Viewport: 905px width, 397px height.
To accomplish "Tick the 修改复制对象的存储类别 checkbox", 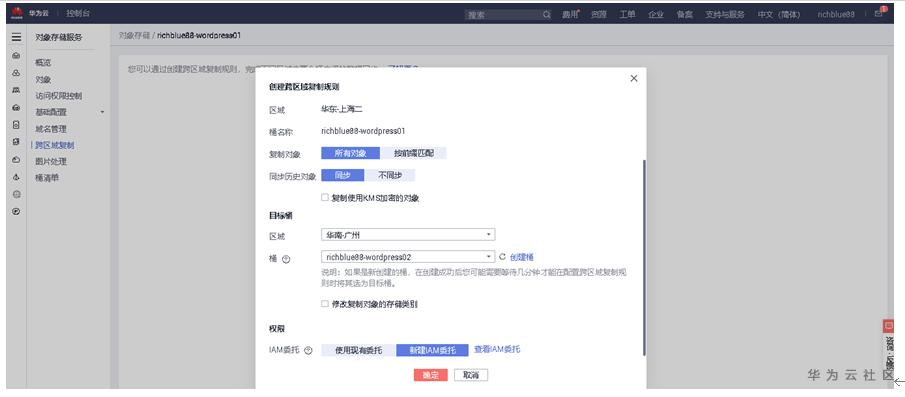I will [x=325, y=304].
